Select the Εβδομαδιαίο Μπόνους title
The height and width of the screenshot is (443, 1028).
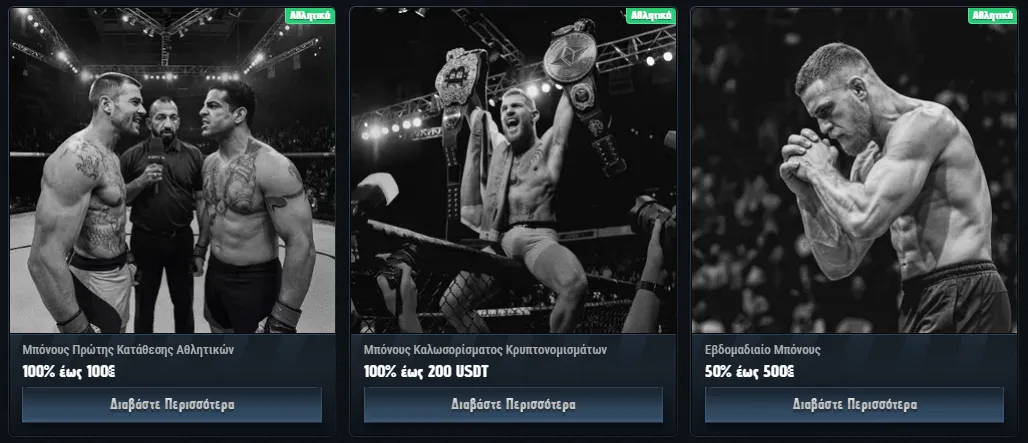coord(762,350)
